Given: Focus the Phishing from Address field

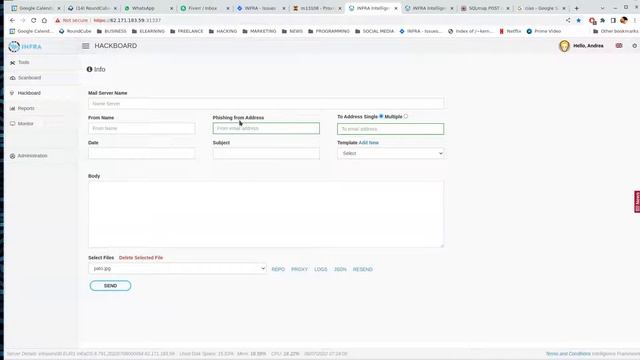Looking at the screenshot, I should [x=266, y=128].
